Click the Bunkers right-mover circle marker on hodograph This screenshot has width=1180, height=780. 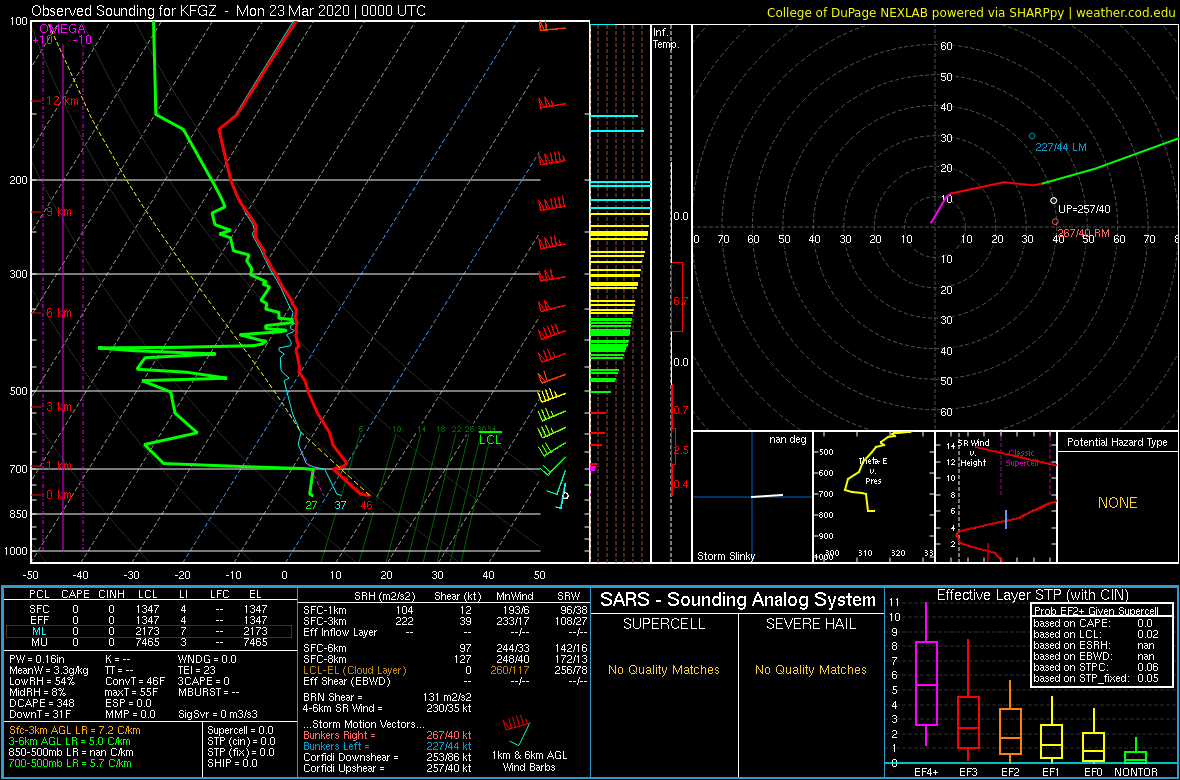point(1055,221)
